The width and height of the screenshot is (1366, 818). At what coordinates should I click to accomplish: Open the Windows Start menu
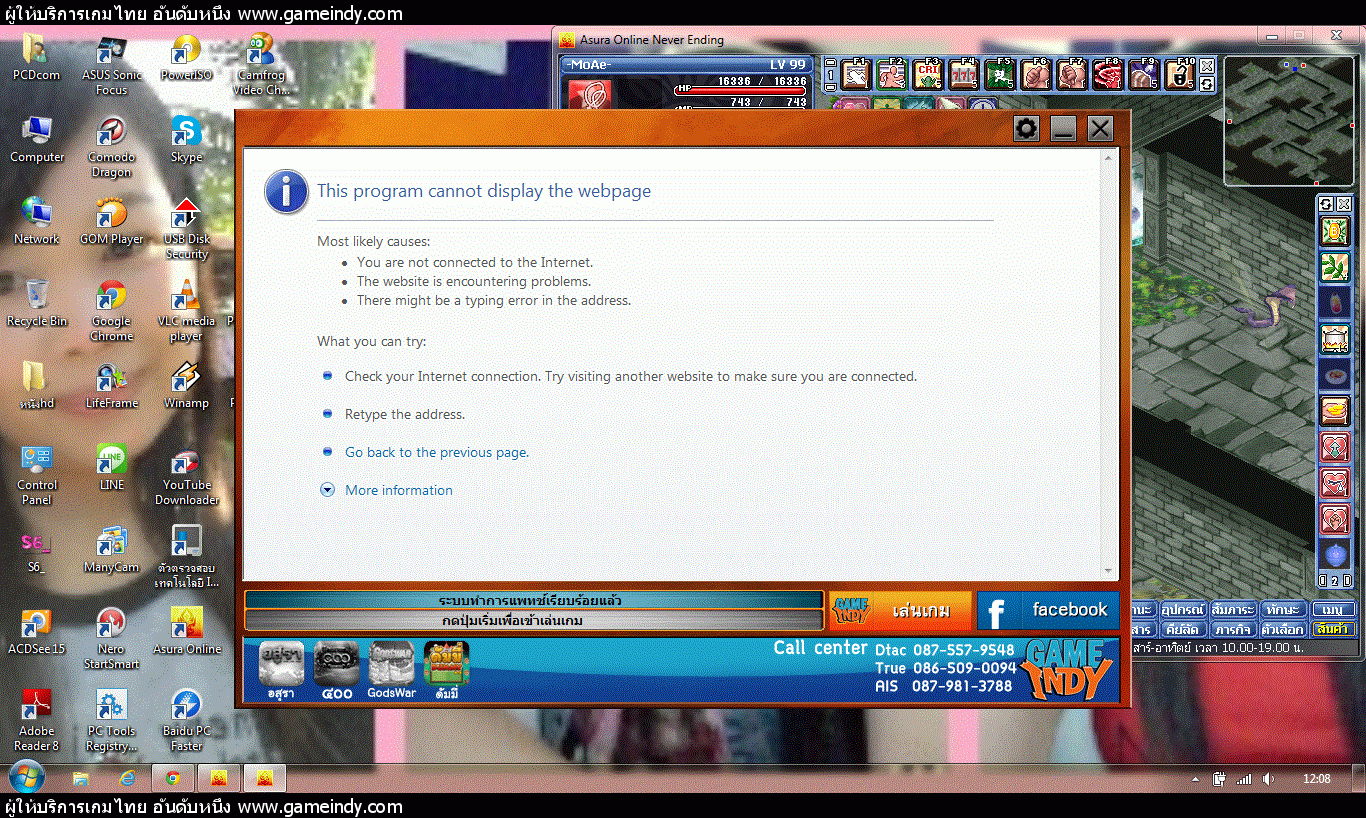[x=25, y=777]
